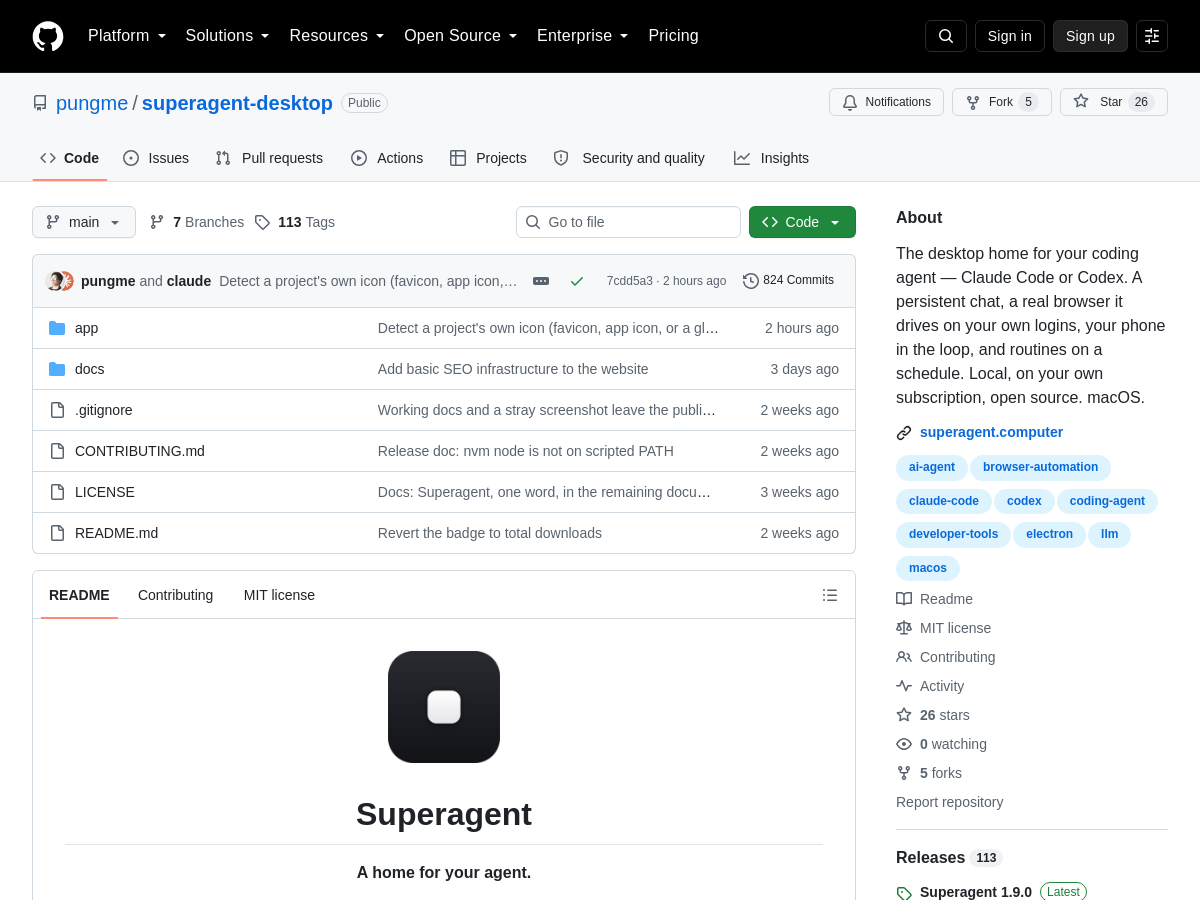Click the Sign up button
Viewport: 1200px width, 900px height.
[x=1090, y=36]
